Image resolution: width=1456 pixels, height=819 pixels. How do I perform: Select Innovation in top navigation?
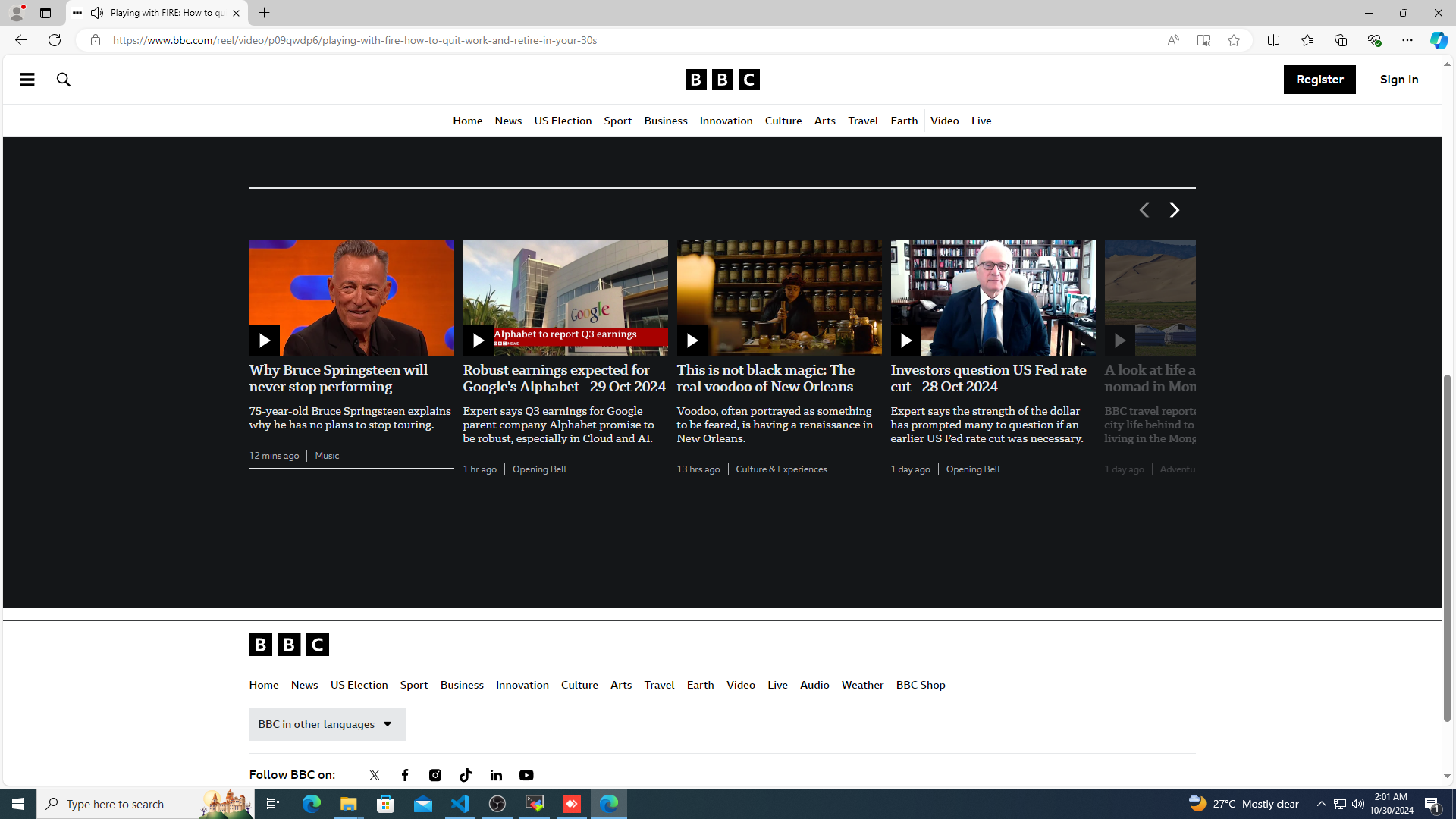pyautogui.click(x=726, y=121)
